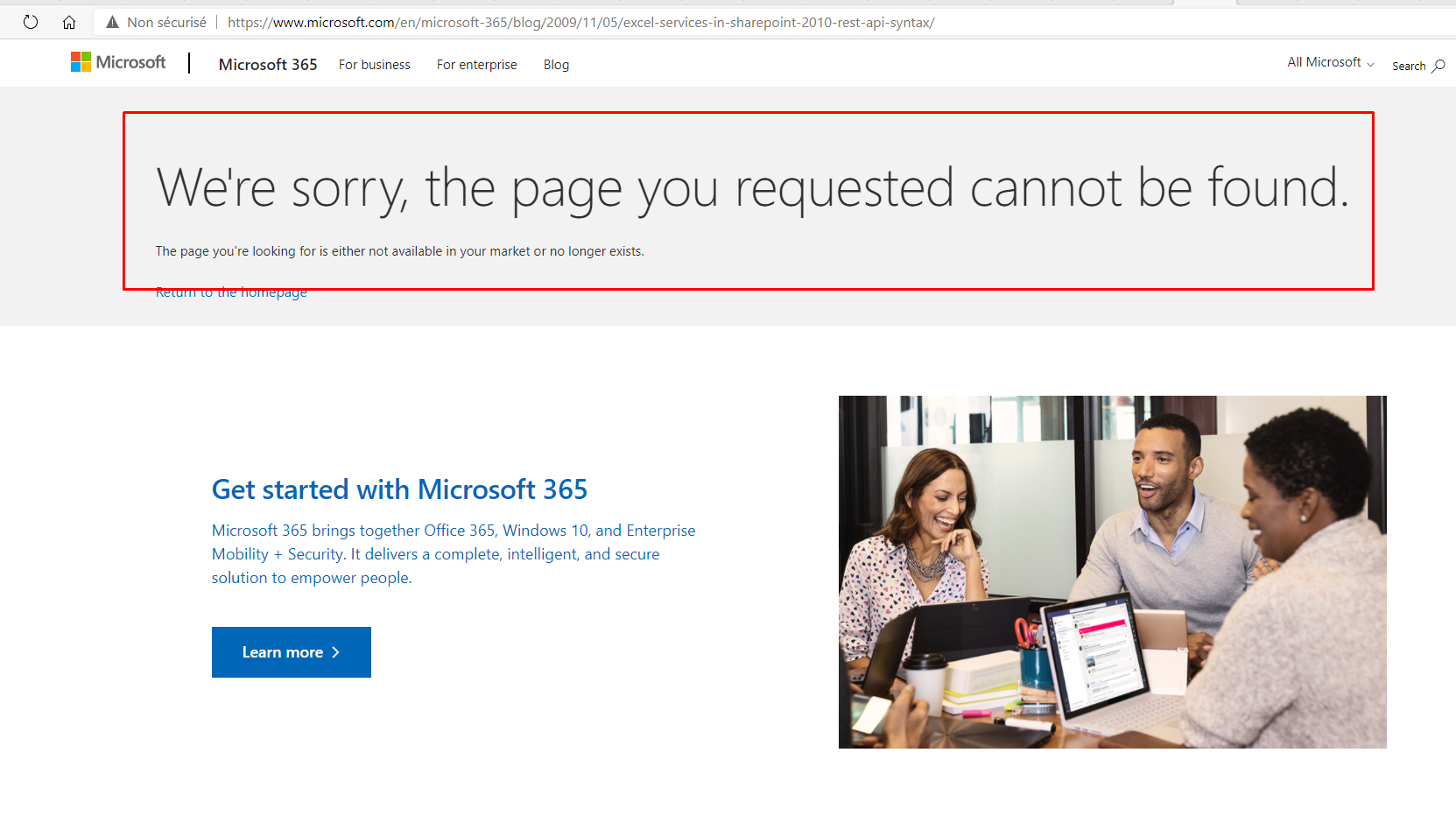Viewport: 1456px width, 830px height.
Task: Open the For enterprise menu item
Action: pyautogui.click(x=477, y=65)
